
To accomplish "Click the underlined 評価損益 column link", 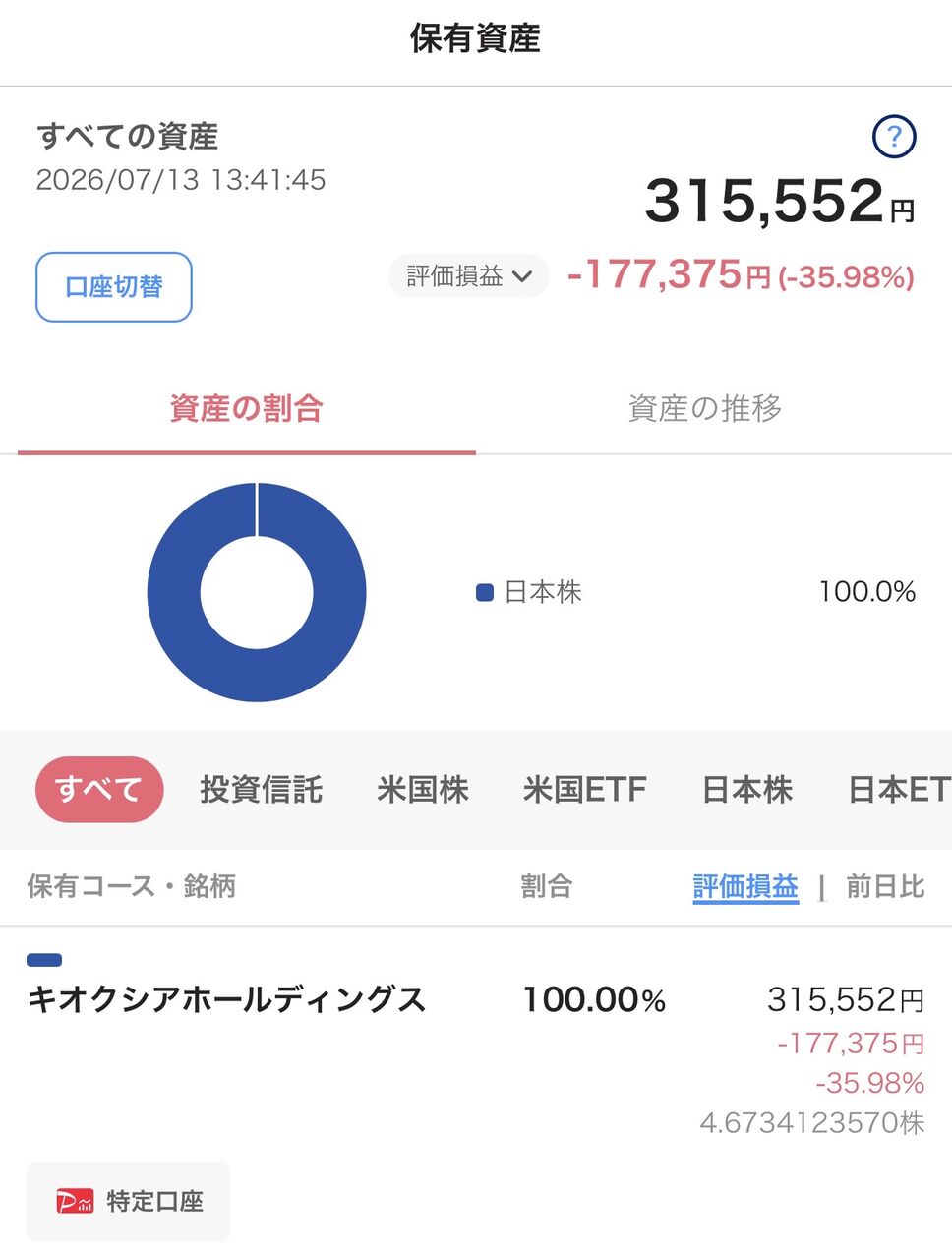I will tap(745, 886).
